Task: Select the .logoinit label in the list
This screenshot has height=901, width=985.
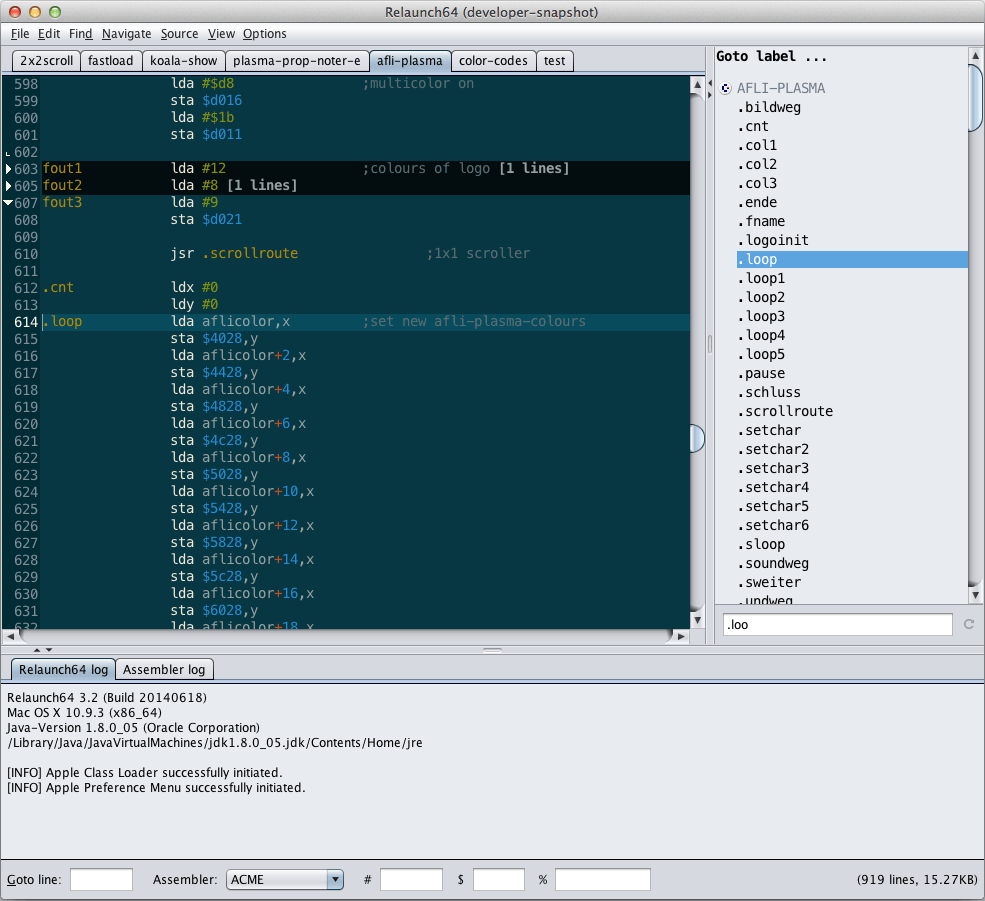Action: (772, 241)
